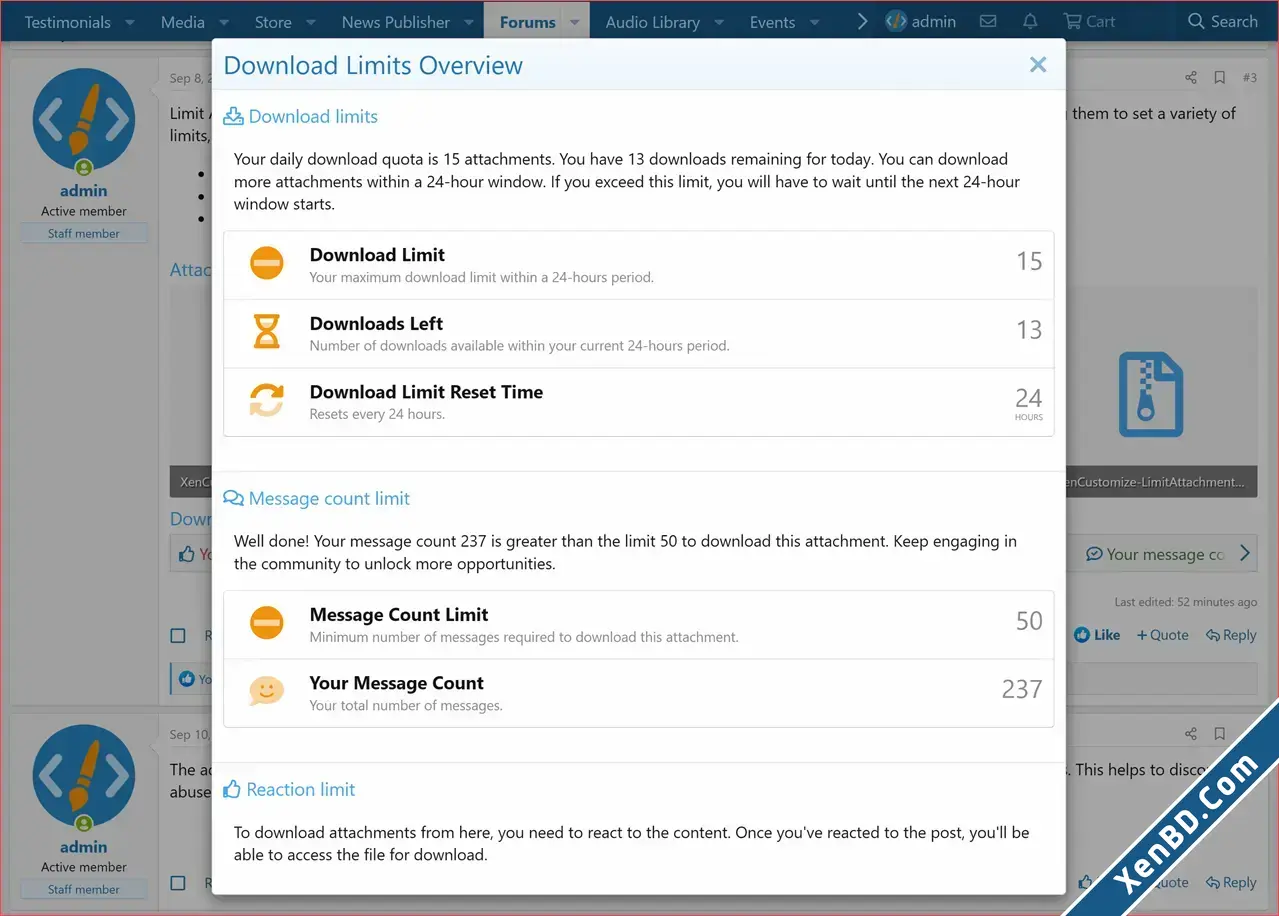Open the Forums tab
The image size is (1279, 916).
point(528,22)
